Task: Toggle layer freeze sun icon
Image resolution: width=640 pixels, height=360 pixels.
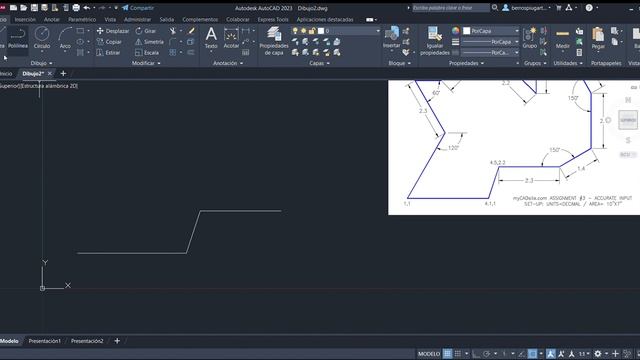Action: pos(303,31)
